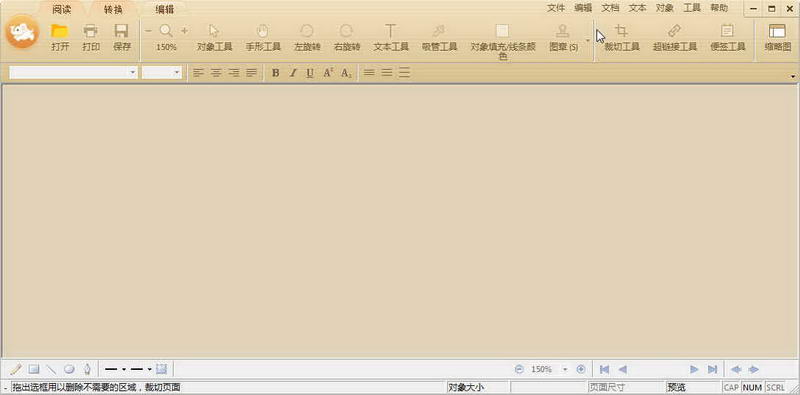Open the 编辑 menu in menu bar
This screenshot has height=395, width=800.
coord(583,8)
